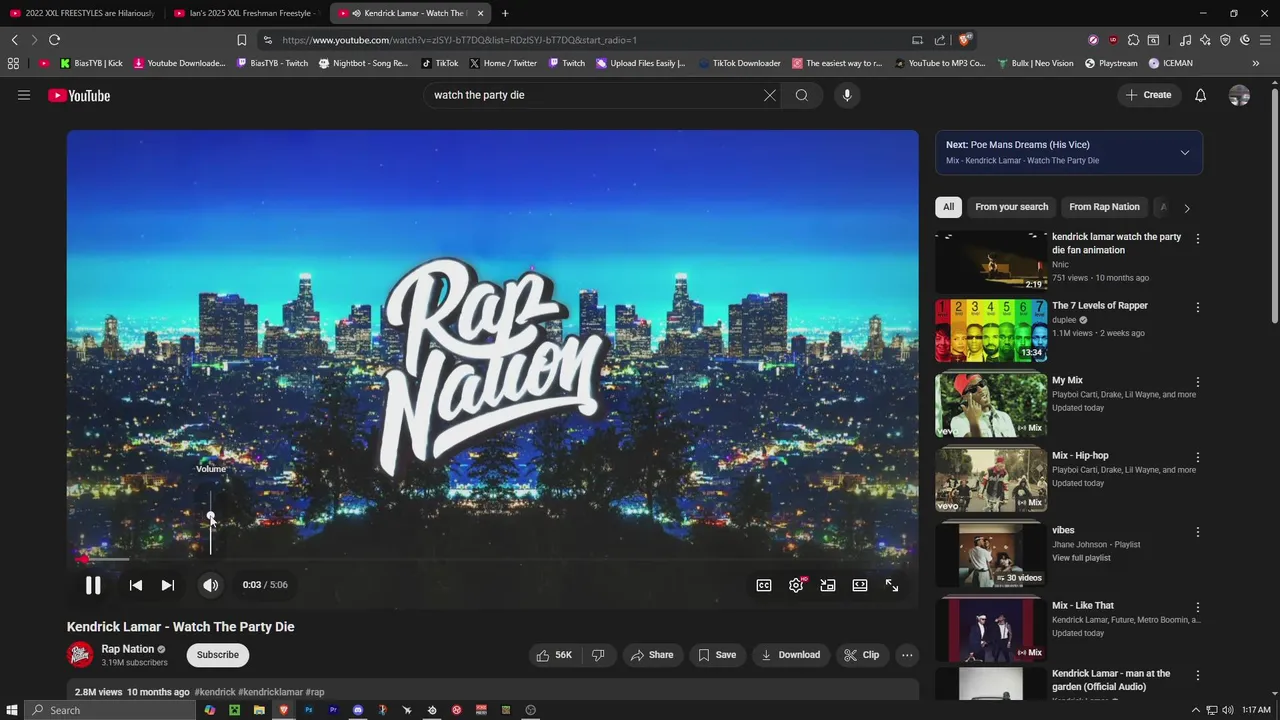
Task: Share the video
Action: (651, 655)
